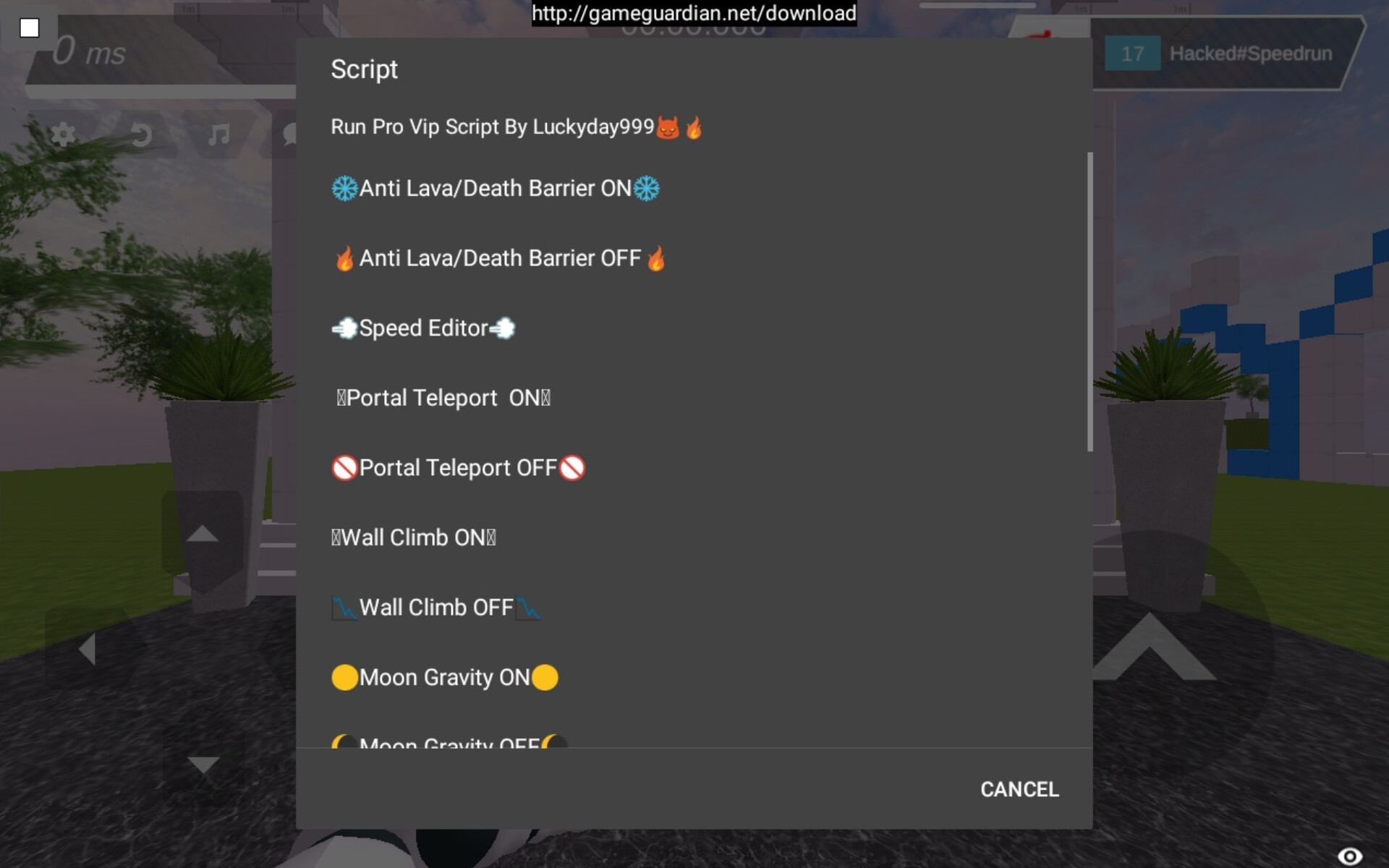Click the undo/history icon

pos(141,133)
